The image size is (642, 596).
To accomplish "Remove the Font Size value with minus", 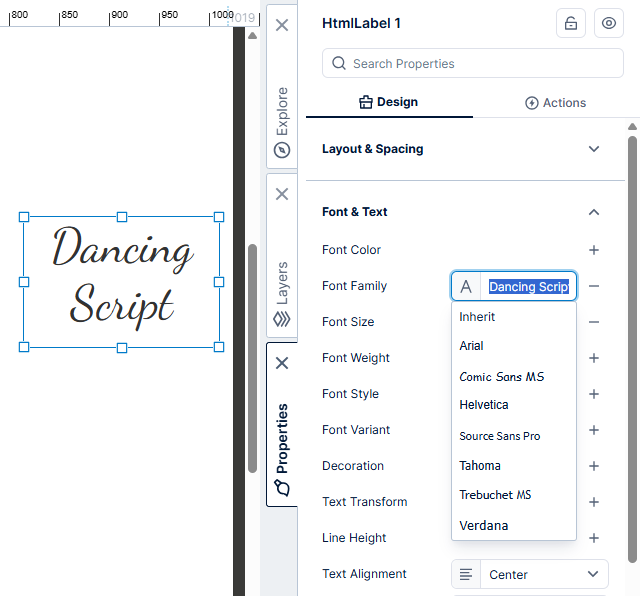I will (x=594, y=322).
